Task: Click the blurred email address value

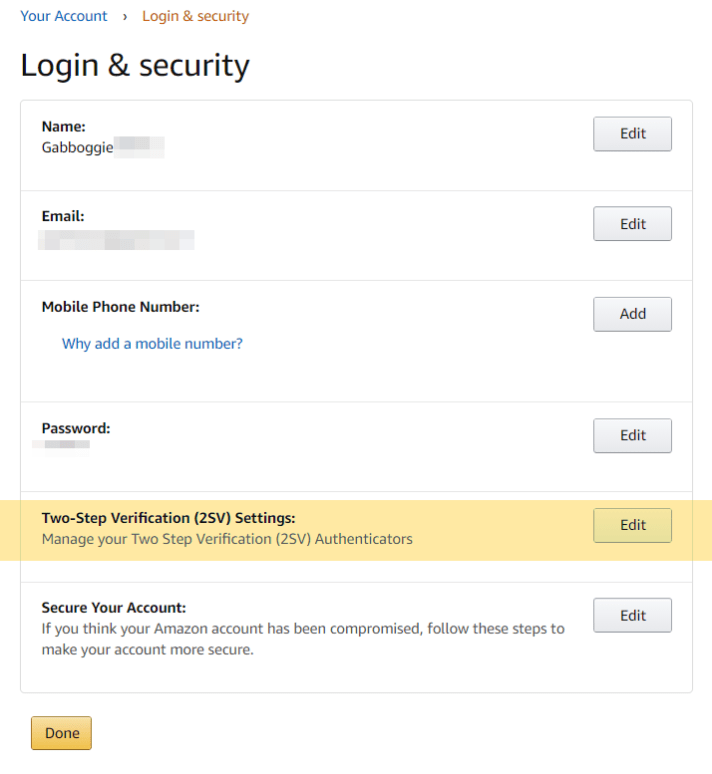Action: click(116, 240)
